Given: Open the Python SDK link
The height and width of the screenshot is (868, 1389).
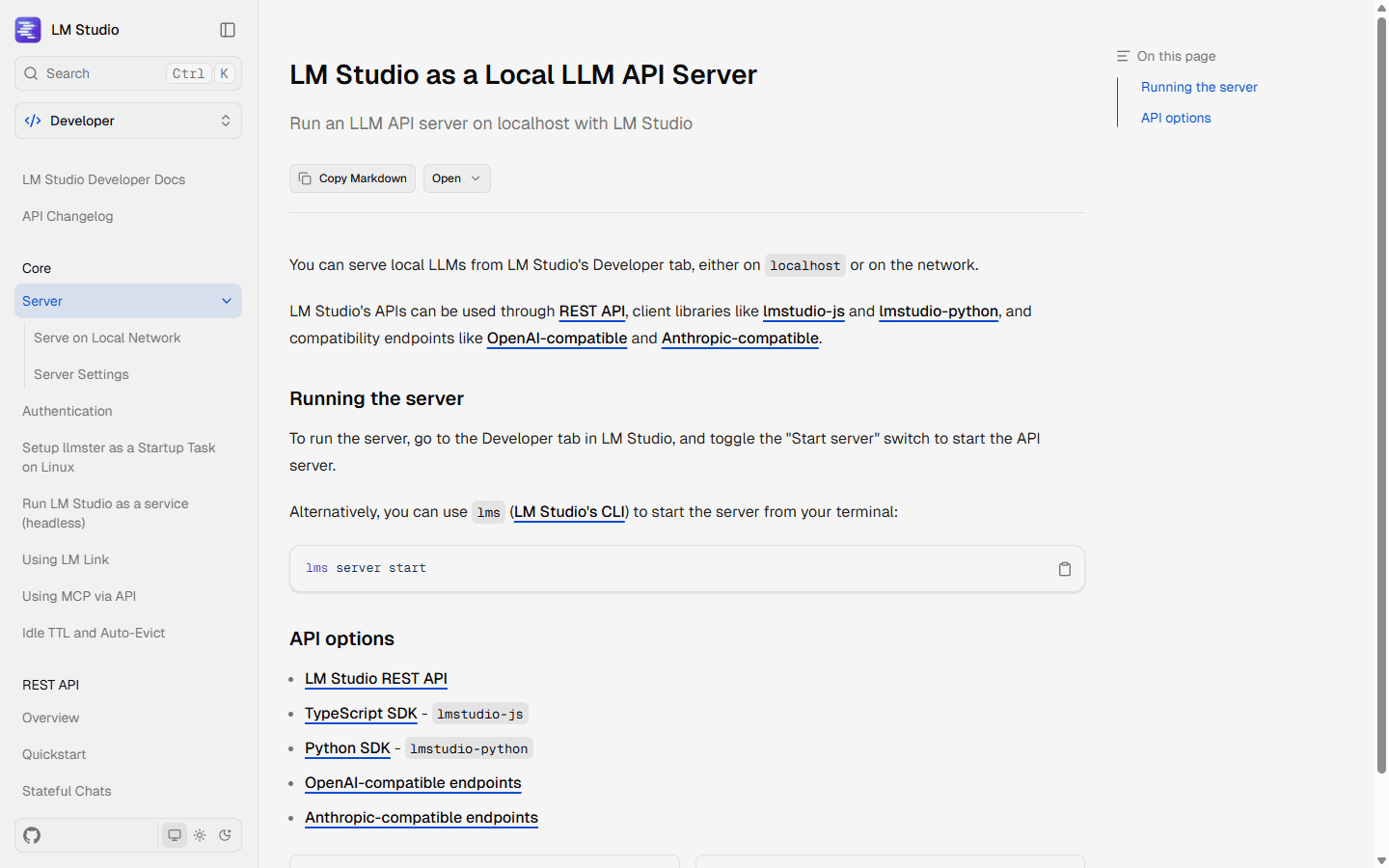Looking at the screenshot, I should 347,747.
